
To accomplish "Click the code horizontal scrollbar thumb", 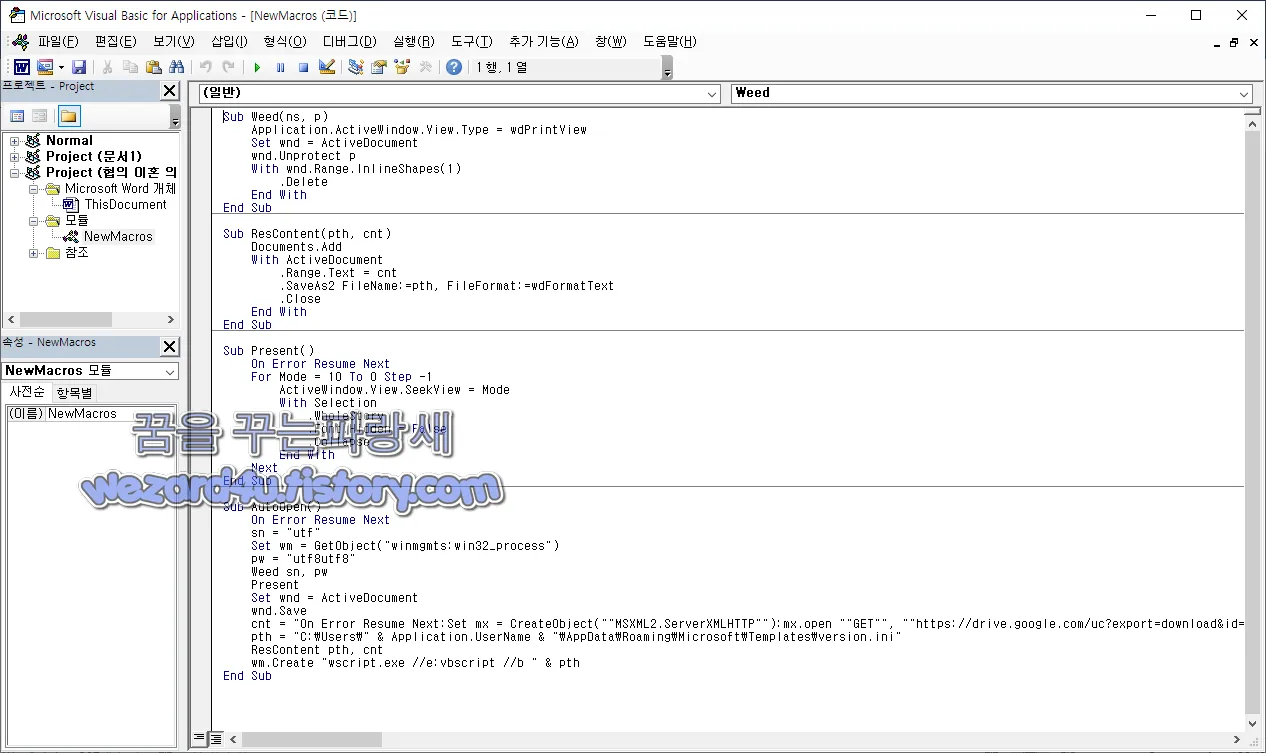I will pos(311,740).
